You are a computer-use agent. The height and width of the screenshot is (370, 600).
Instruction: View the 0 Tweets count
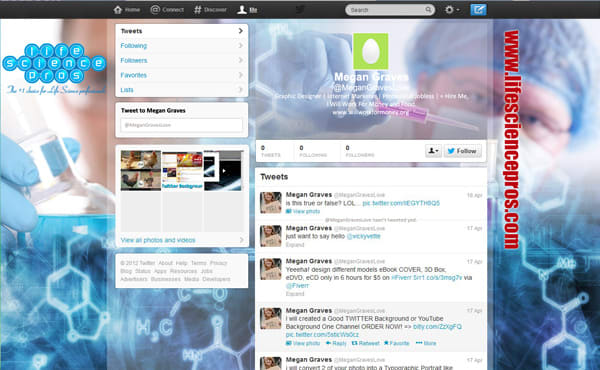point(271,151)
